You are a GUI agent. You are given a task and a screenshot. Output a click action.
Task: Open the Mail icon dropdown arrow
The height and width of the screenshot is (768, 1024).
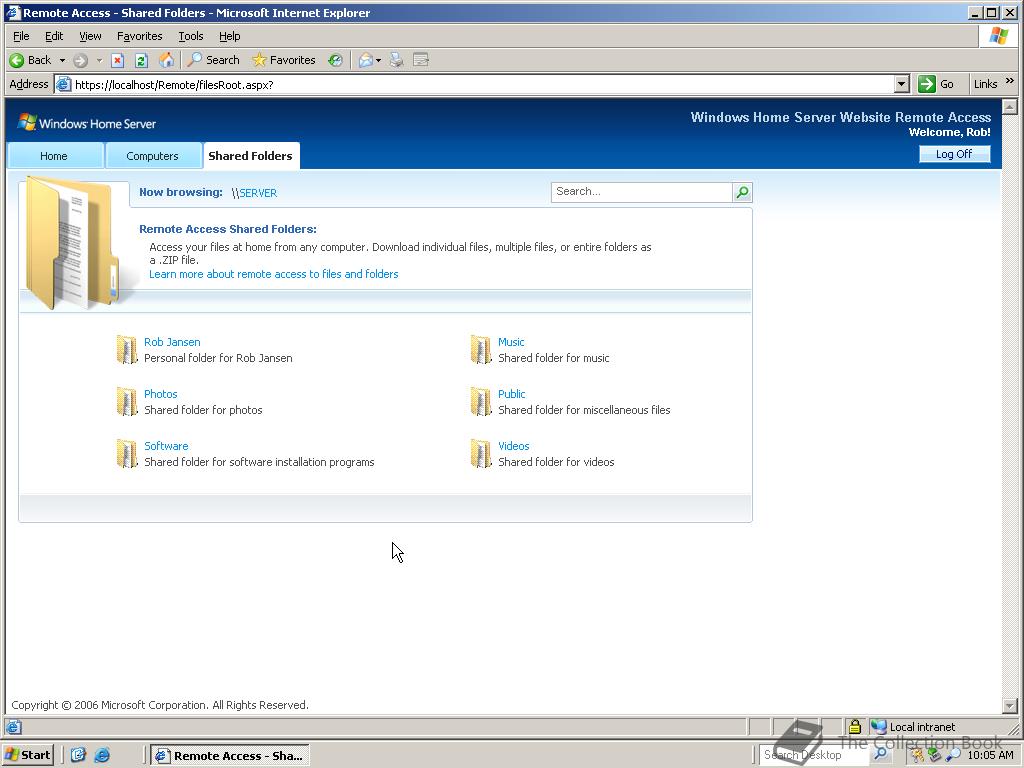tap(378, 61)
